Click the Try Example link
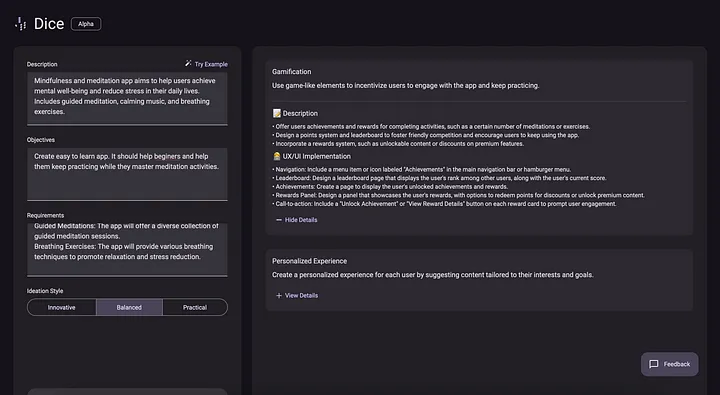Viewport: 720px width, 395px height. point(206,64)
